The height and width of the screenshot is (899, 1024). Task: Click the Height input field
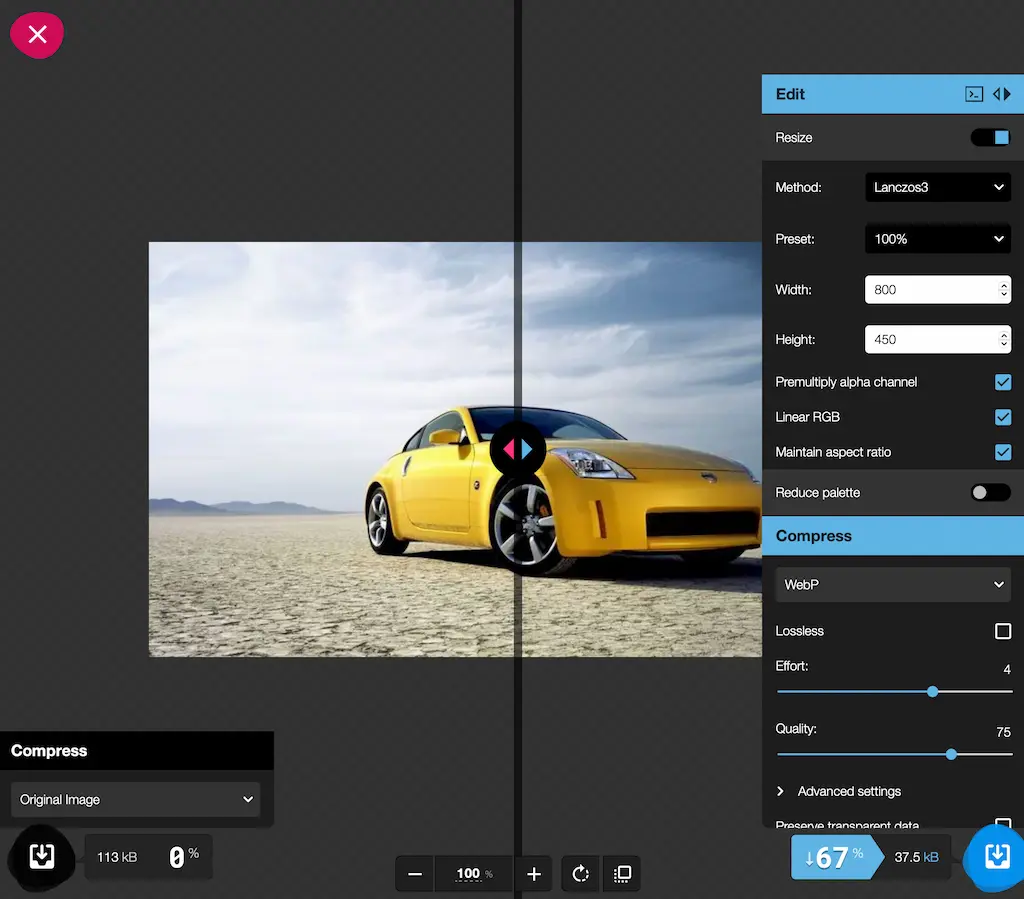click(x=938, y=339)
